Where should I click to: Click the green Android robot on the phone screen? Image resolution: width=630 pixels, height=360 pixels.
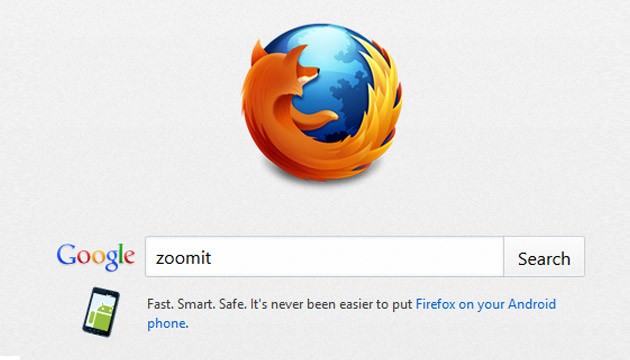coord(101,313)
